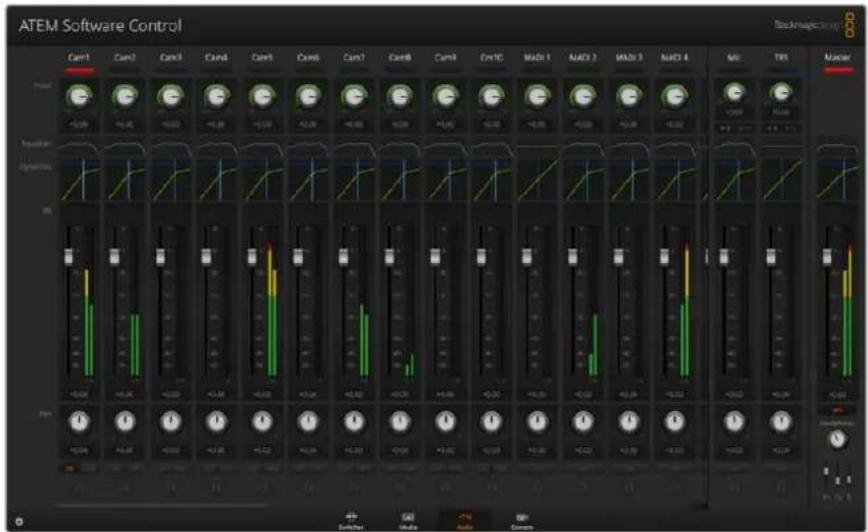Toggle the AFV button for Cam1
Screen dimensions: 868x532
[89, 468]
